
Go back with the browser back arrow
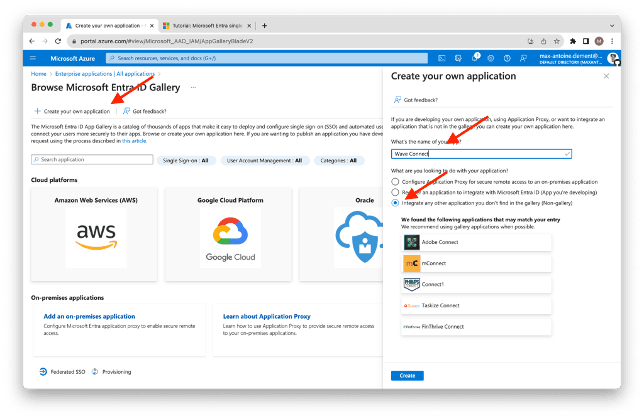click(32, 41)
